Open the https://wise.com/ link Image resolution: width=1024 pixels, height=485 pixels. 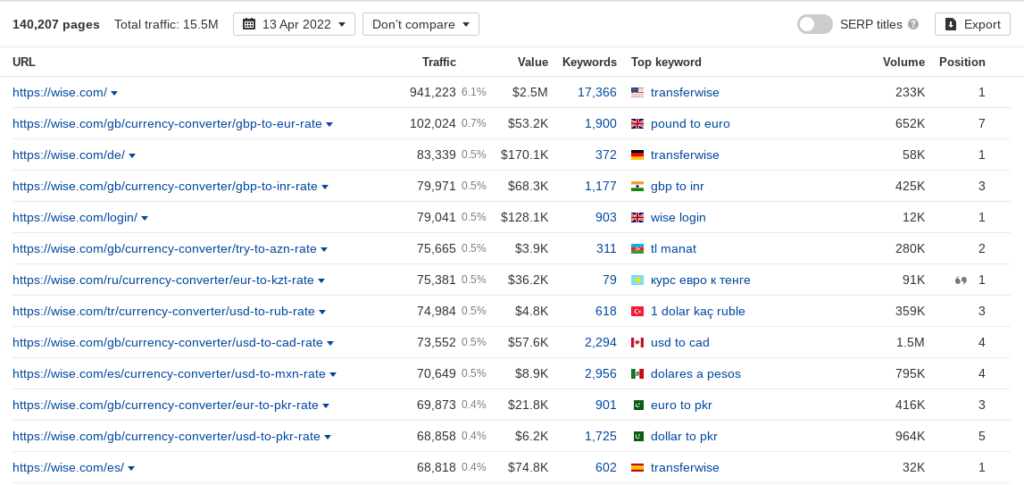click(59, 93)
